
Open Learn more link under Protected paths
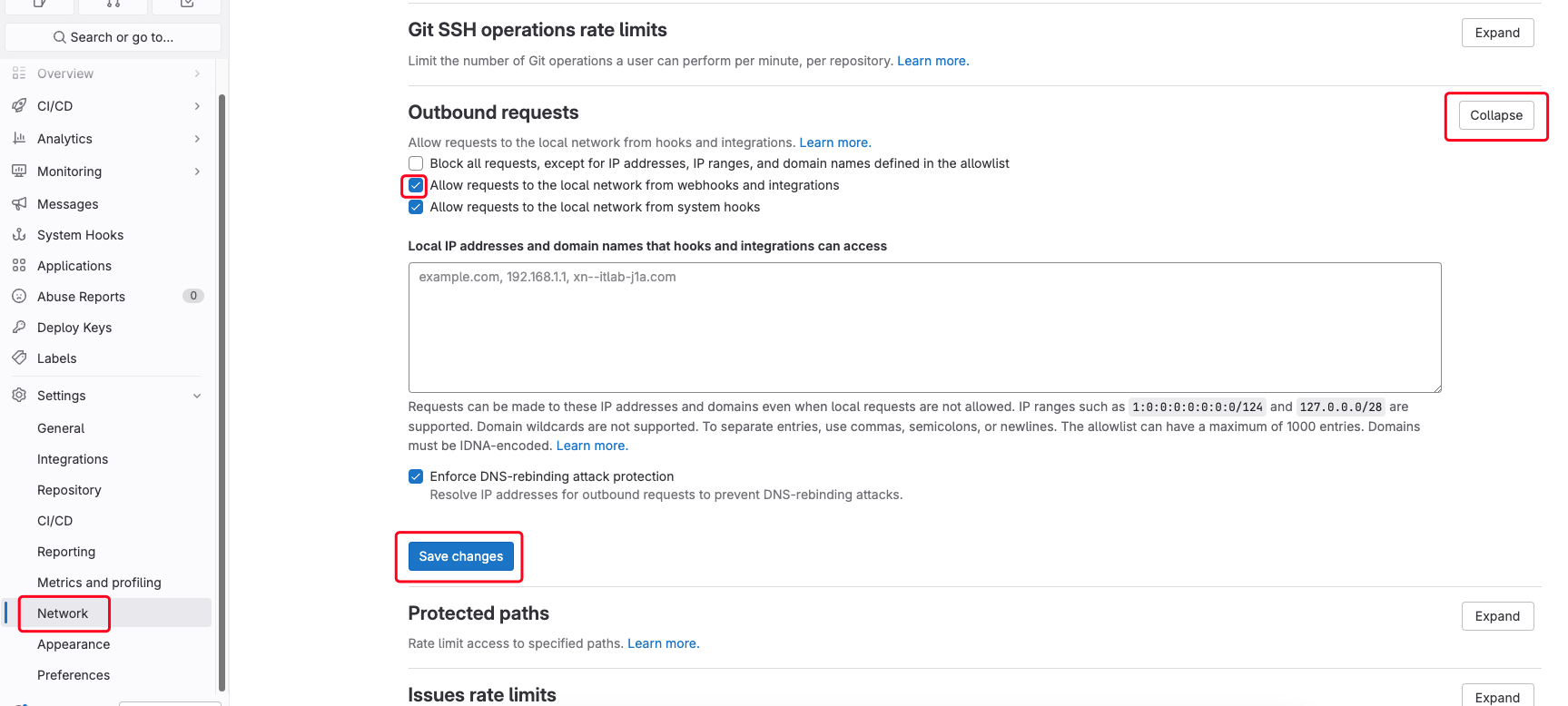tap(663, 643)
